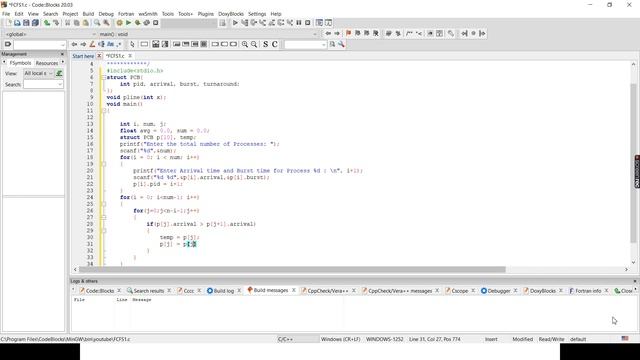Screen dimensions: 640x360
Task: Collapse the fold marker at line 25
Action: tap(104, 204)
